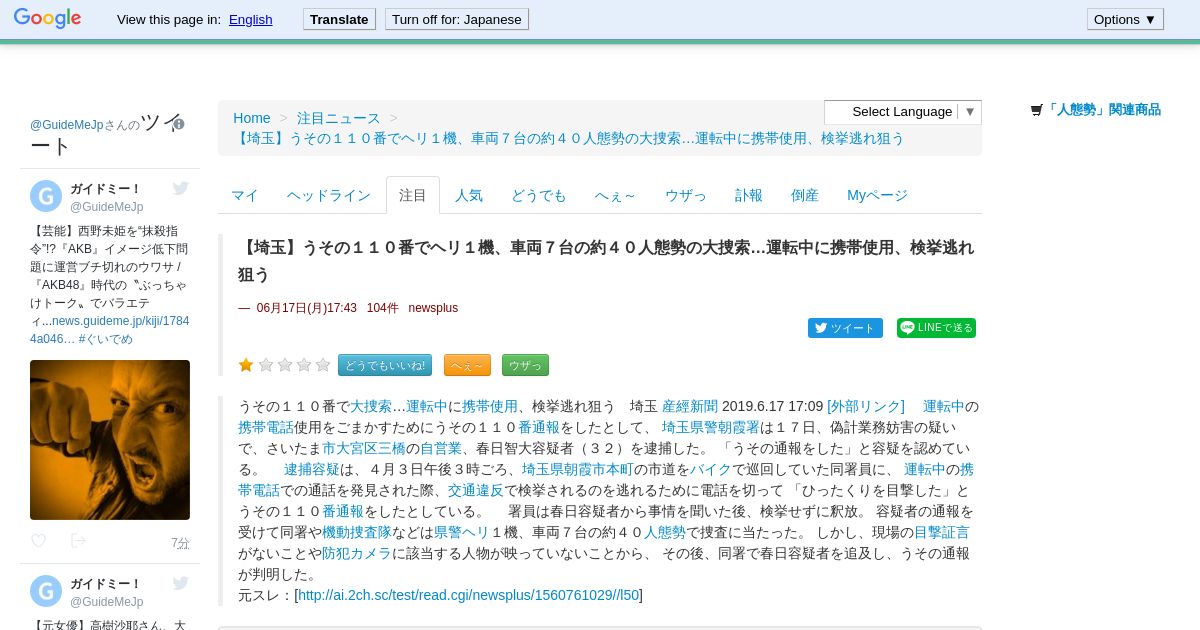Go to Home breadcrumb
Viewport: 1200px width, 630px height.
click(252, 118)
